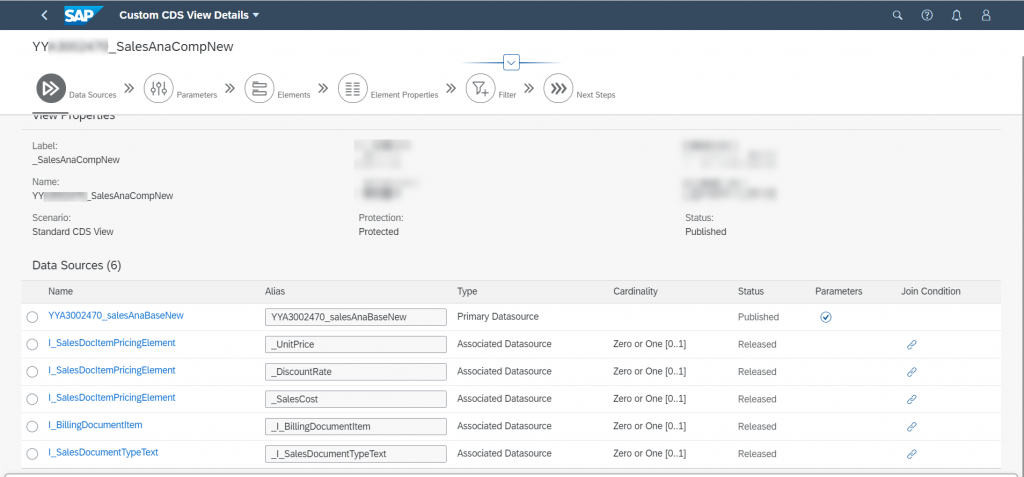Open the YYA3002470_salesAnaBaseNew data source link

click(116, 315)
